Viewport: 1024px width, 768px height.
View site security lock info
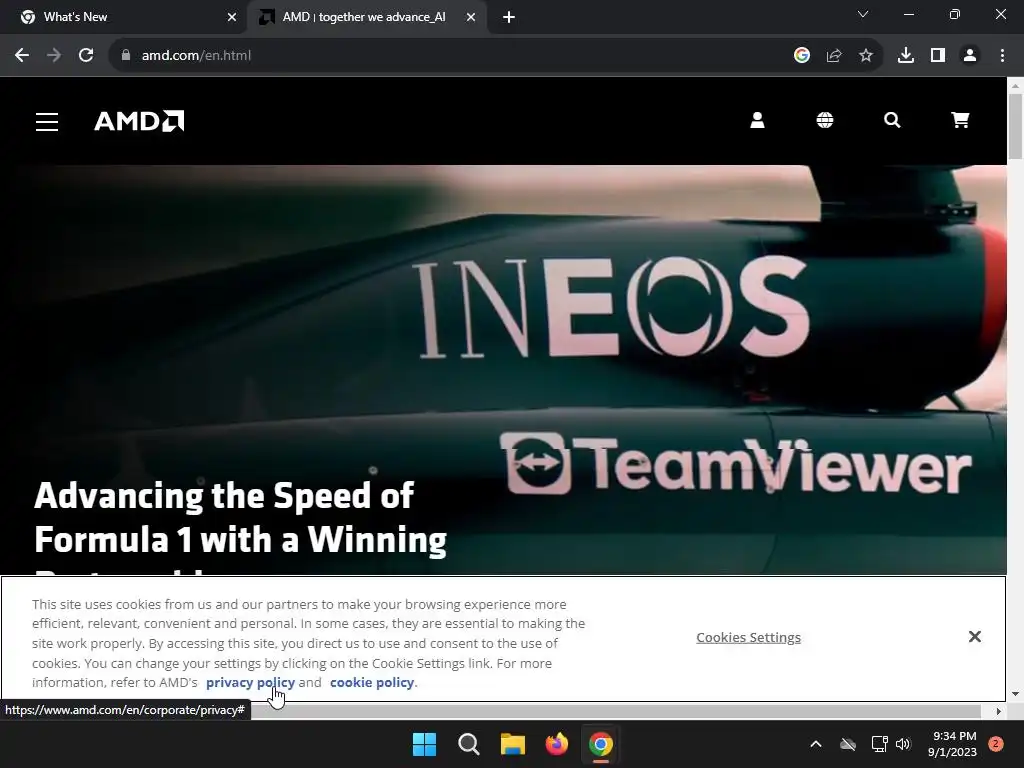(x=126, y=56)
